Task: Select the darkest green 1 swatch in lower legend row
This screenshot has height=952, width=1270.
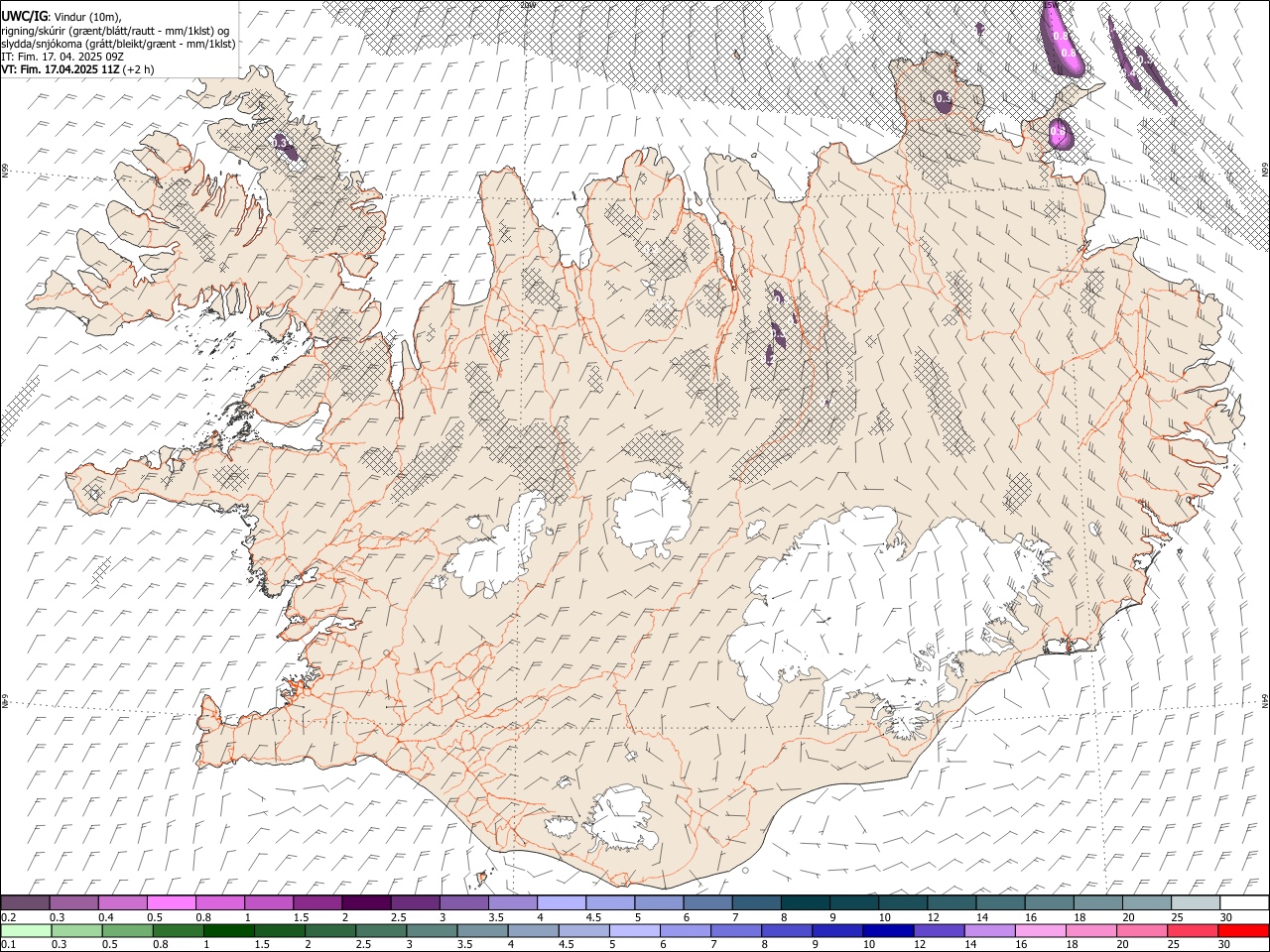Action: 229,931
